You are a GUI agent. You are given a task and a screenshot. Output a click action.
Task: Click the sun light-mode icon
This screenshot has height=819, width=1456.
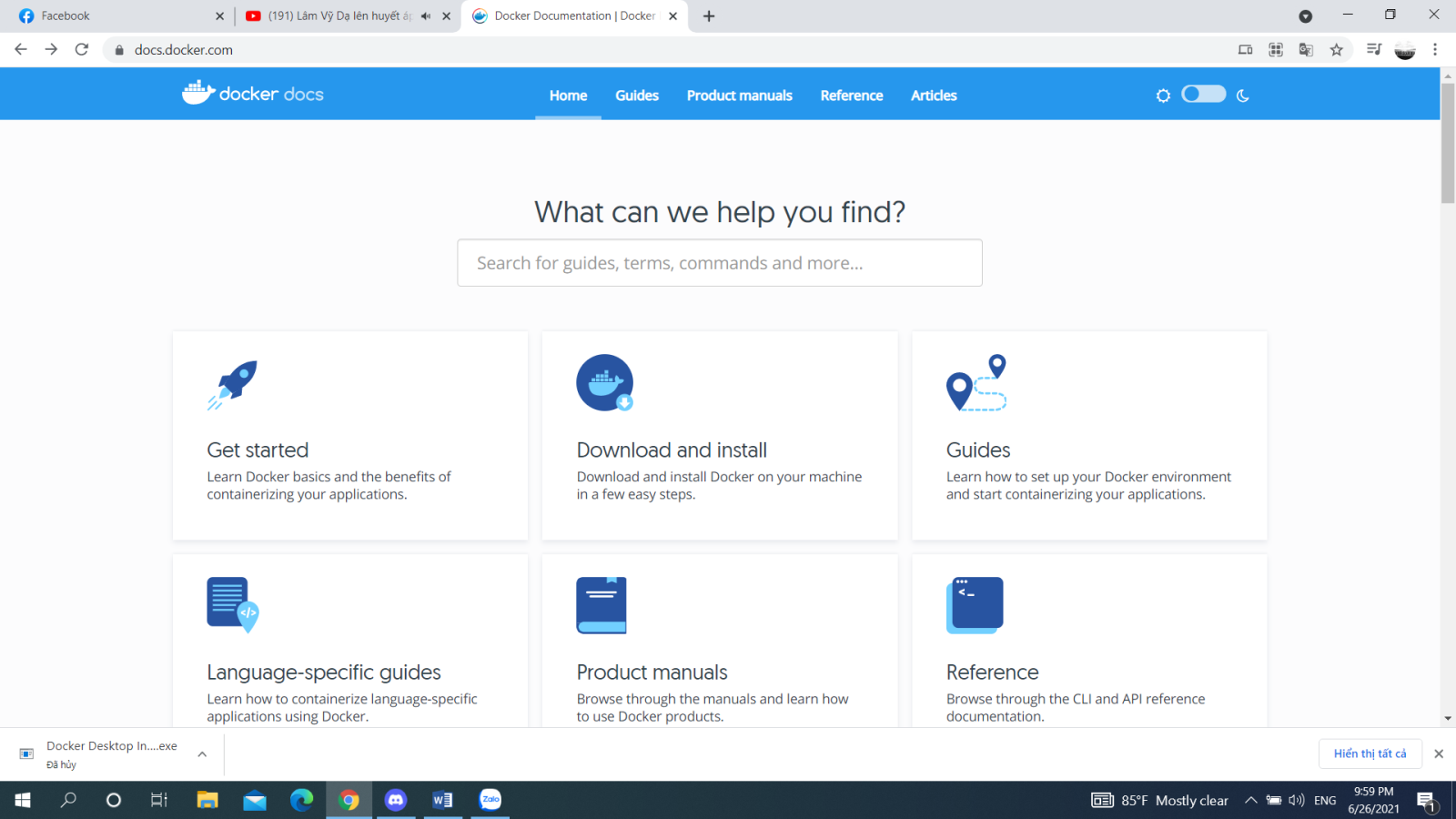[x=1163, y=96]
